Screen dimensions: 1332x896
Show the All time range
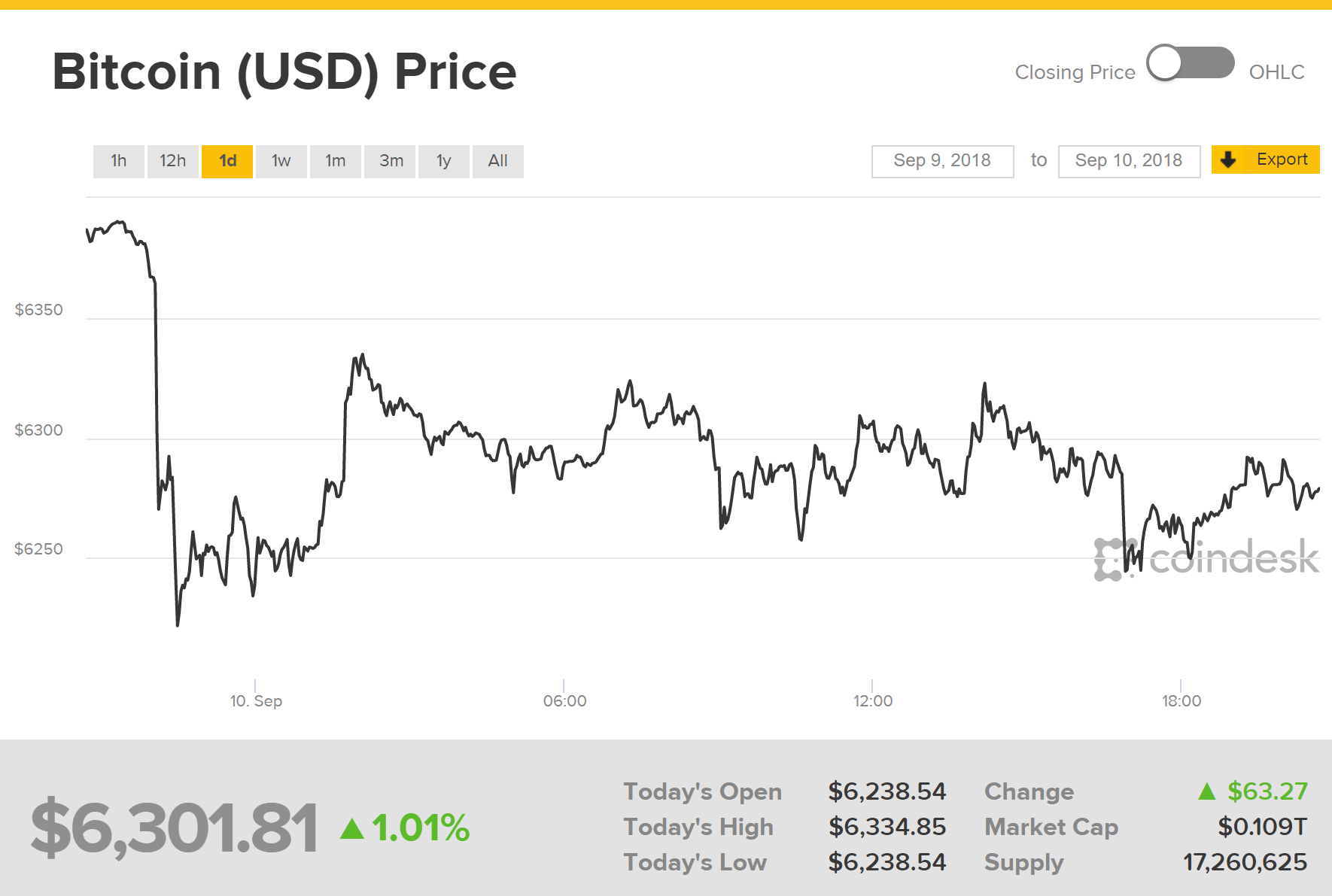point(497,161)
